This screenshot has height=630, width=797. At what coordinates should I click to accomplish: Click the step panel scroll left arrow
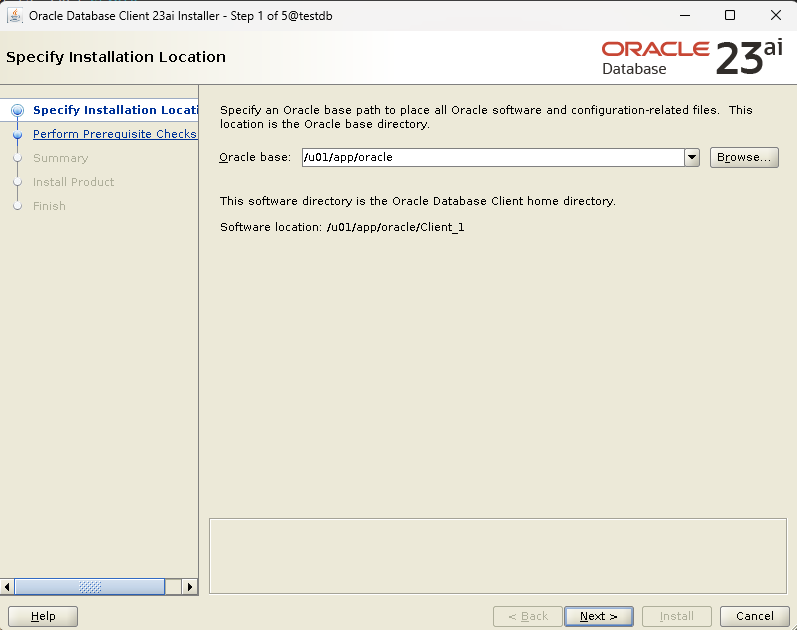click(7, 587)
